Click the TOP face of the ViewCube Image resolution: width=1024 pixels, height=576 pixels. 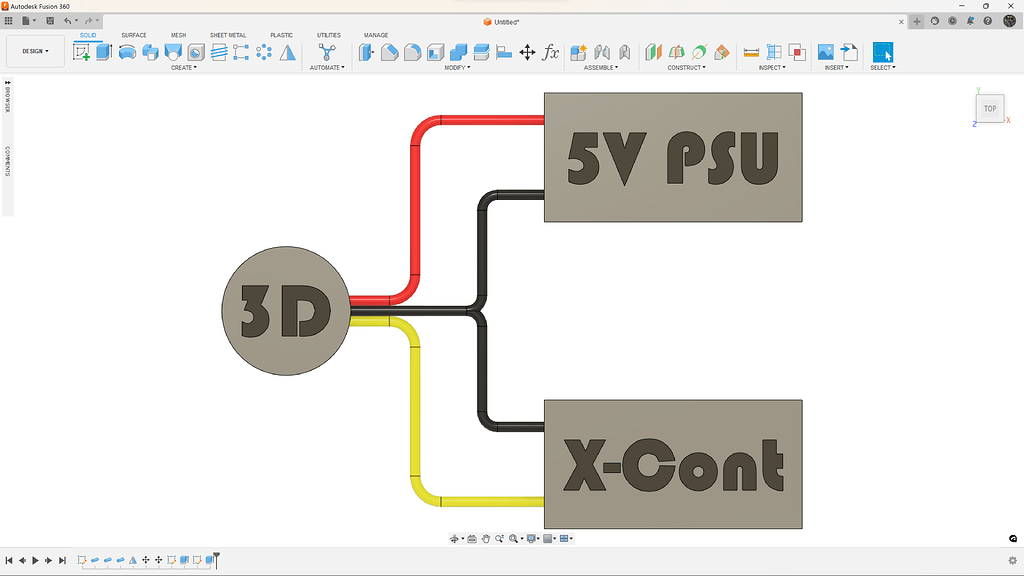coord(989,108)
